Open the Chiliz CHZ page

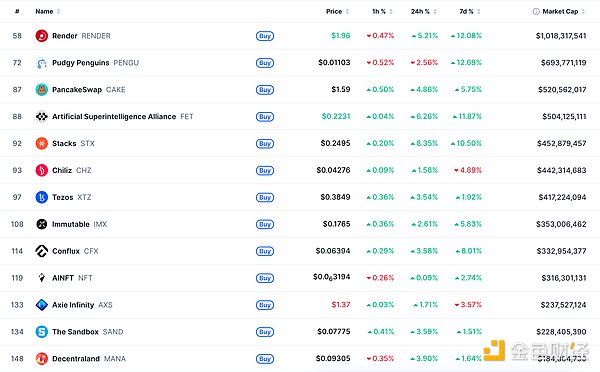pyautogui.click(x=72, y=170)
